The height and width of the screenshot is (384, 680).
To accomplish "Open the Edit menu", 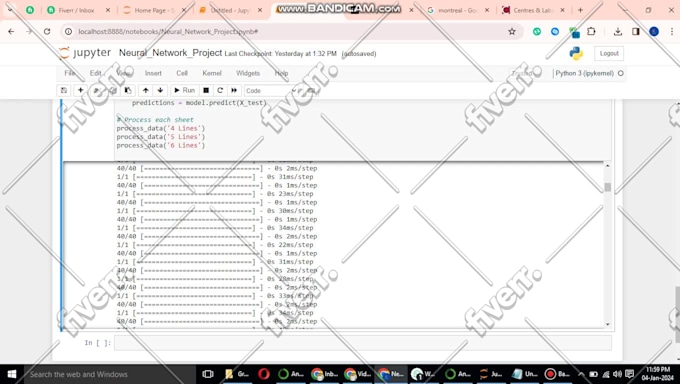I will tap(95, 73).
